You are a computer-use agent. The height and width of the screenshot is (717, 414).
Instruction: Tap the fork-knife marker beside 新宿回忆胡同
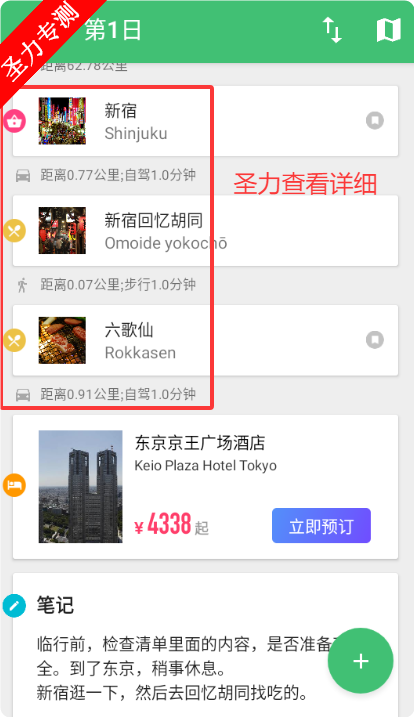14,230
